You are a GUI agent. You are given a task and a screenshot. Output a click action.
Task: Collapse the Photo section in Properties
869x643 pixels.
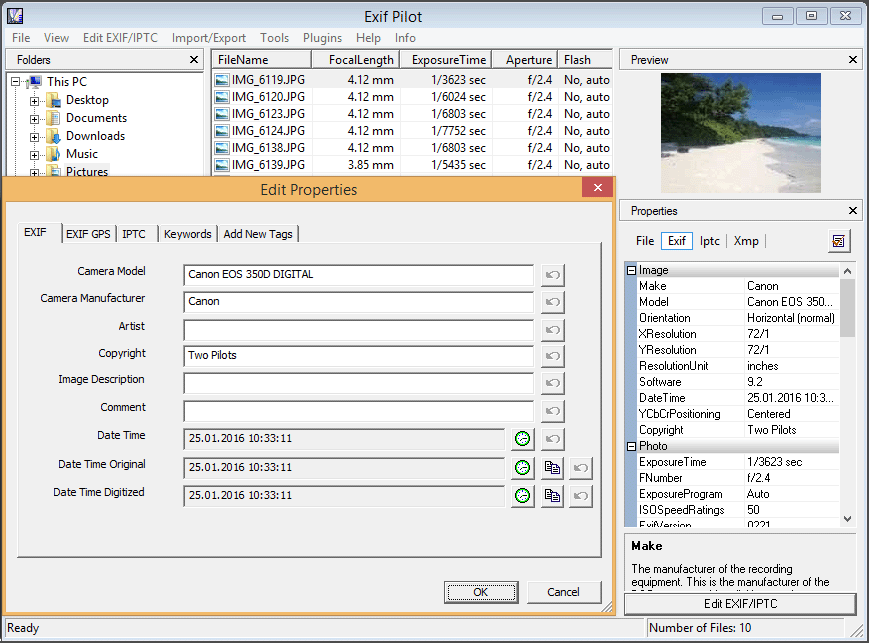tap(632, 444)
